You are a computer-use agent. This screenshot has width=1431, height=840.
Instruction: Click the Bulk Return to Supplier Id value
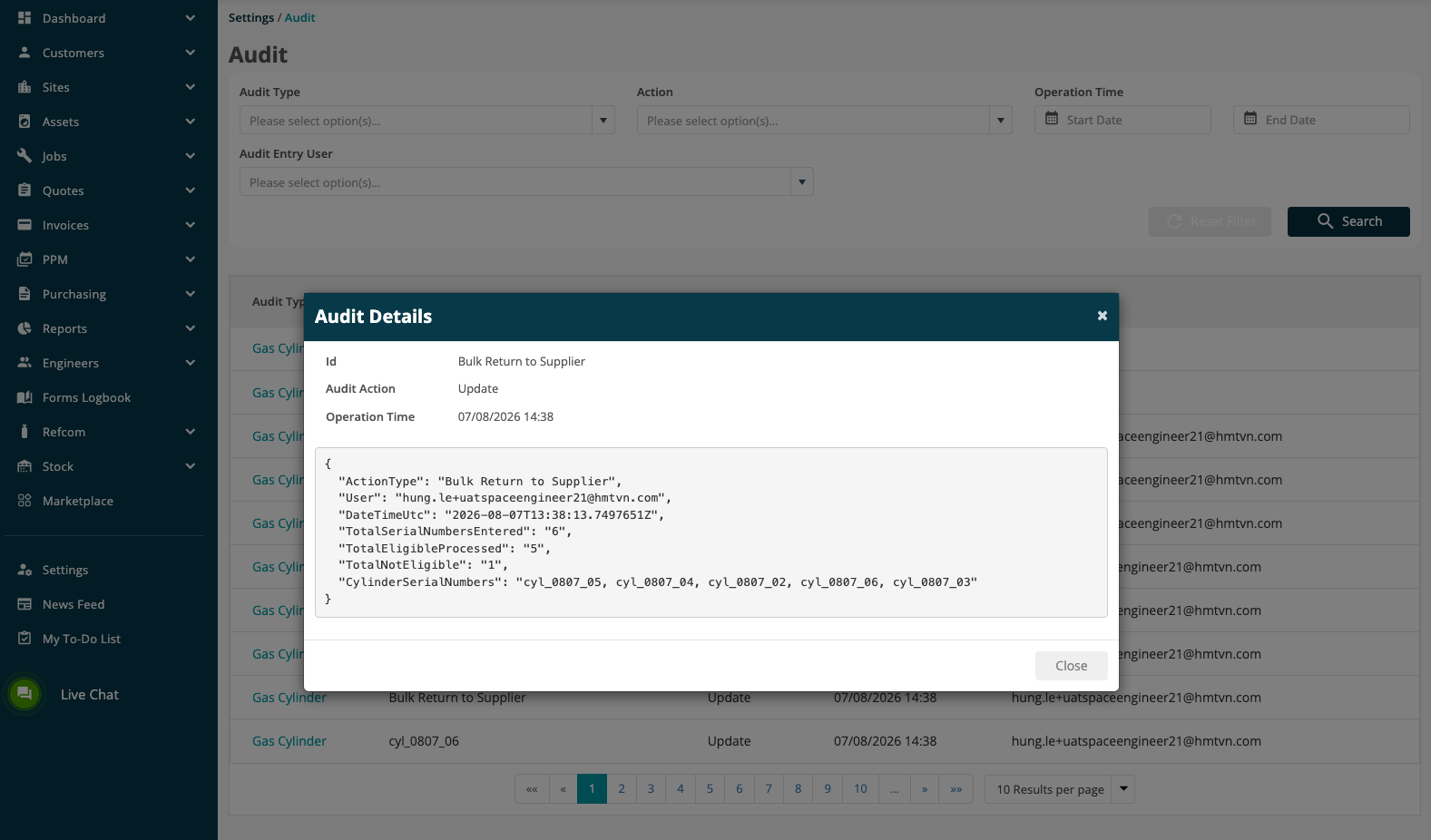pos(522,361)
